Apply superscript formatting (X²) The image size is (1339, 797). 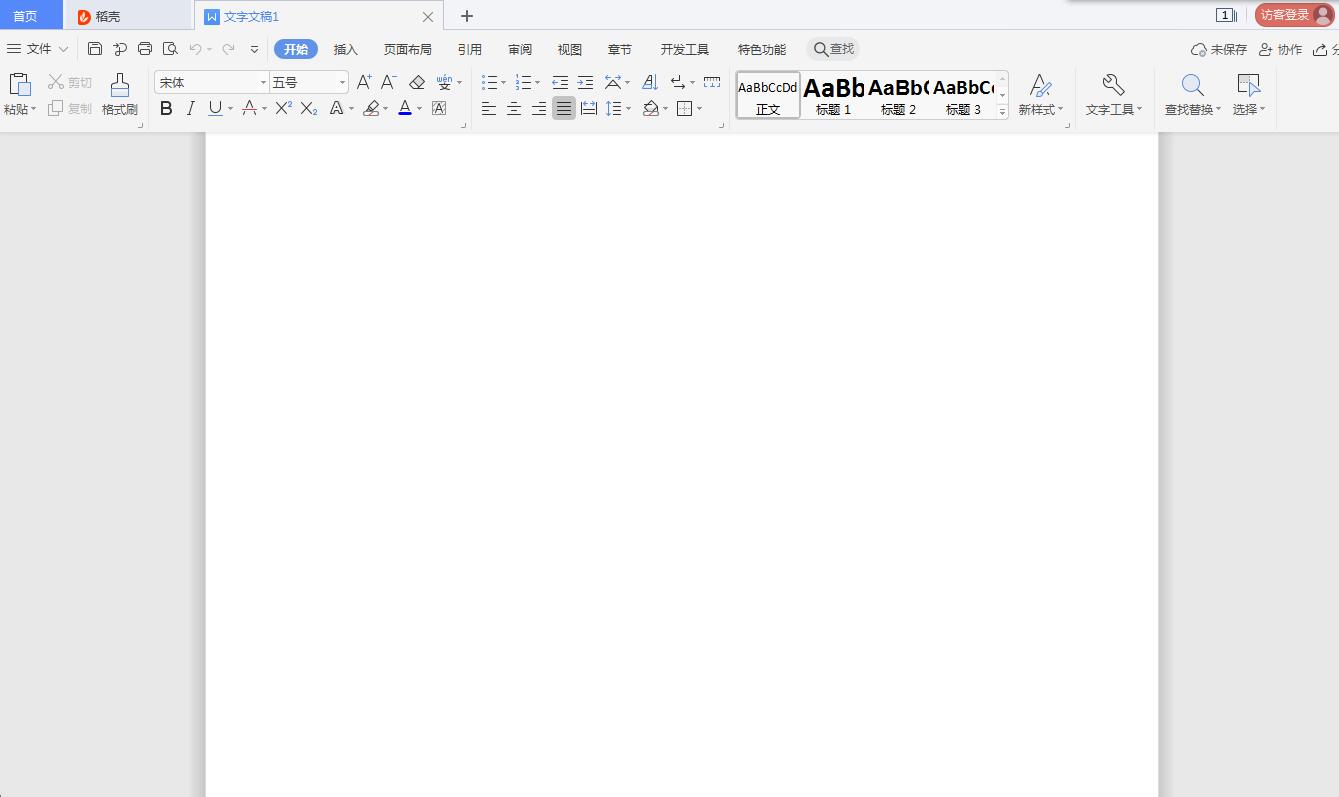coord(284,108)
